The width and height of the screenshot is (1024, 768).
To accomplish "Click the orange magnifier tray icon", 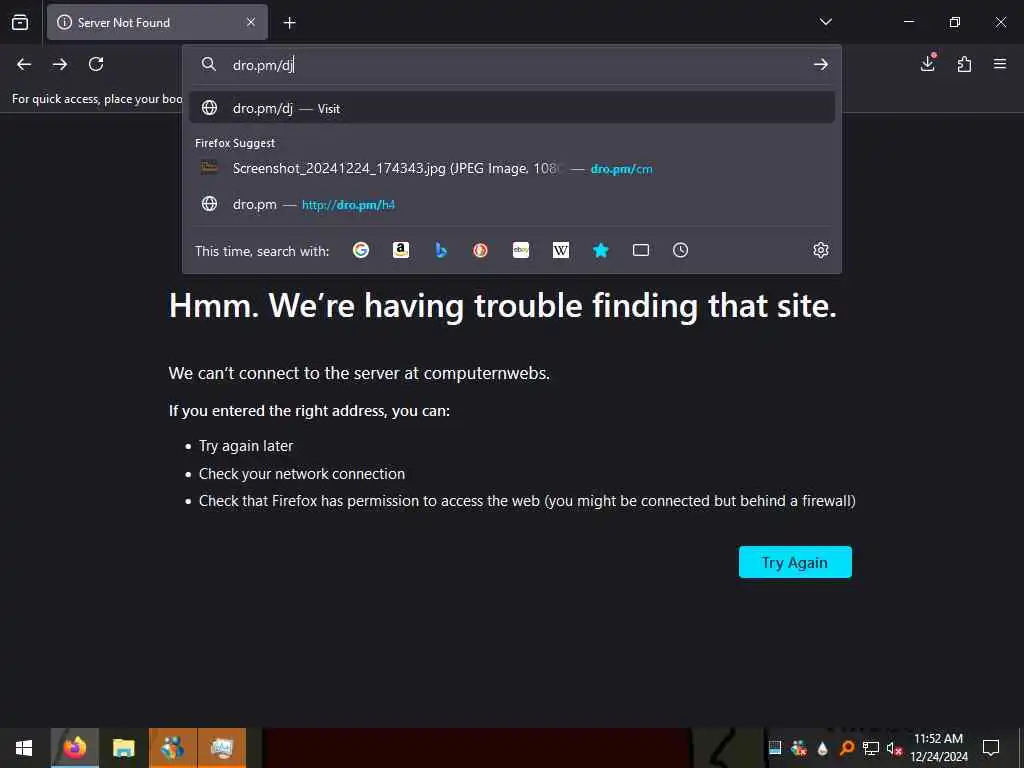I will pos(846,748).
